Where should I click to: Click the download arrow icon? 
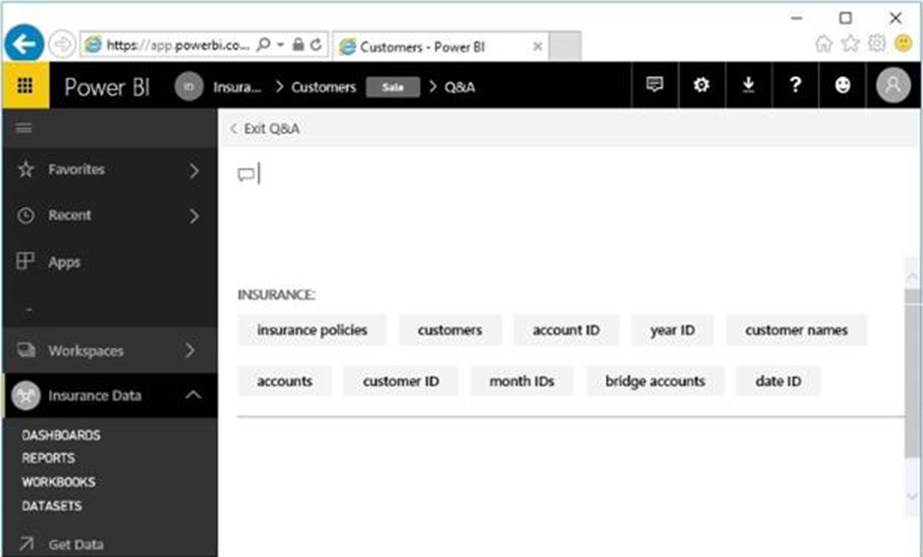click(748, 86)
